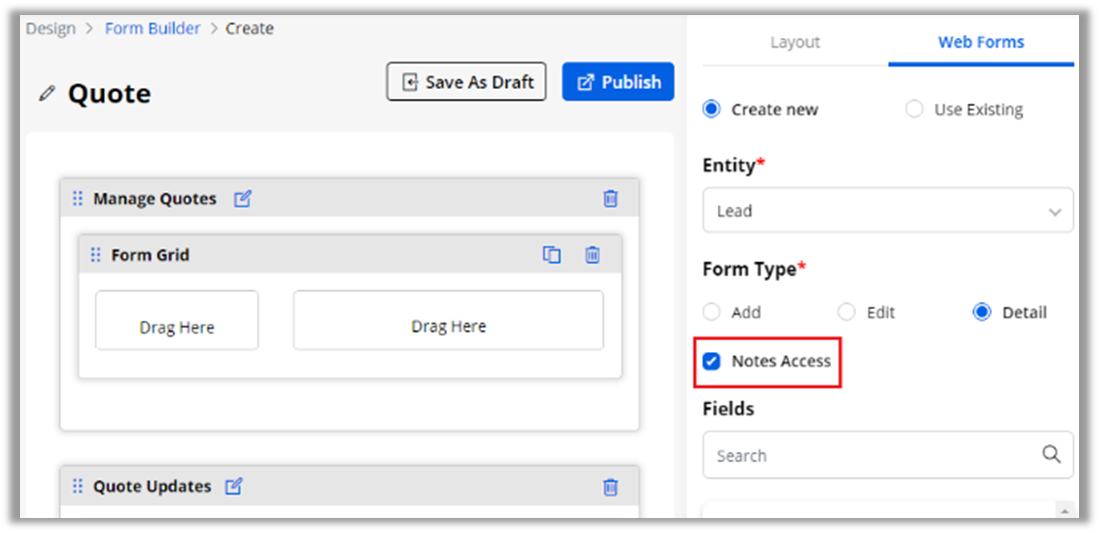This screenshot has height=533, width=1100.
Task: Delete the Form Grid
Action: 593,255
